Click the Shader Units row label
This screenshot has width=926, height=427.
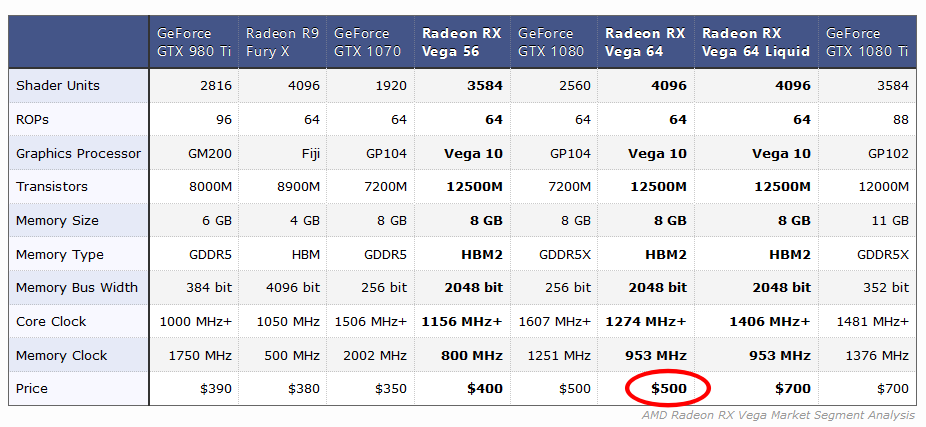coord(58,86)
